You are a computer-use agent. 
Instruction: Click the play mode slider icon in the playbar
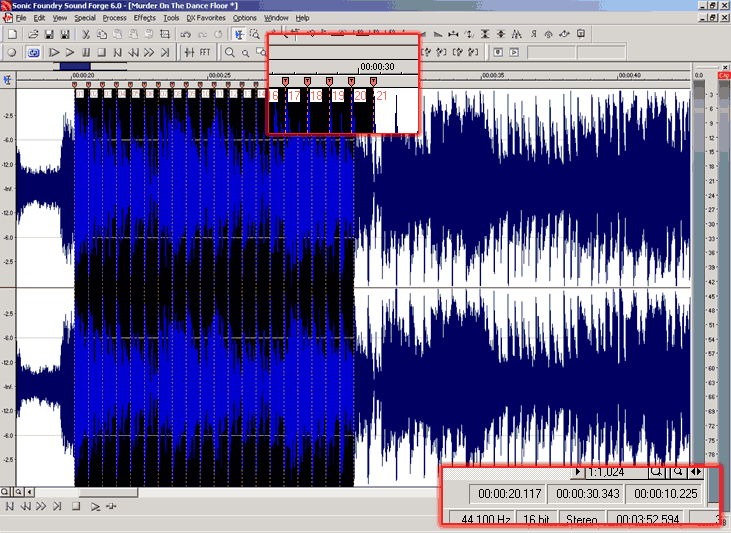[x=111, y=506]
